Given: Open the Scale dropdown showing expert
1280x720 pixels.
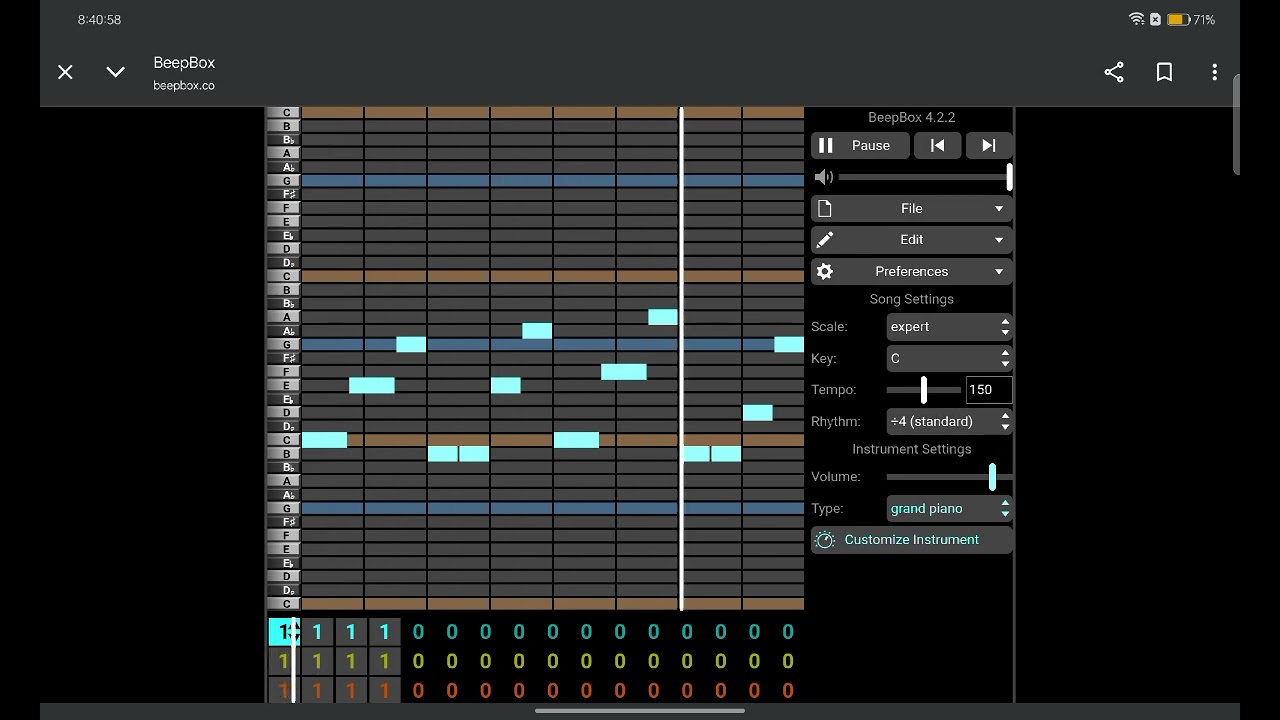Looking at the screenshot, I should (949, 327).
